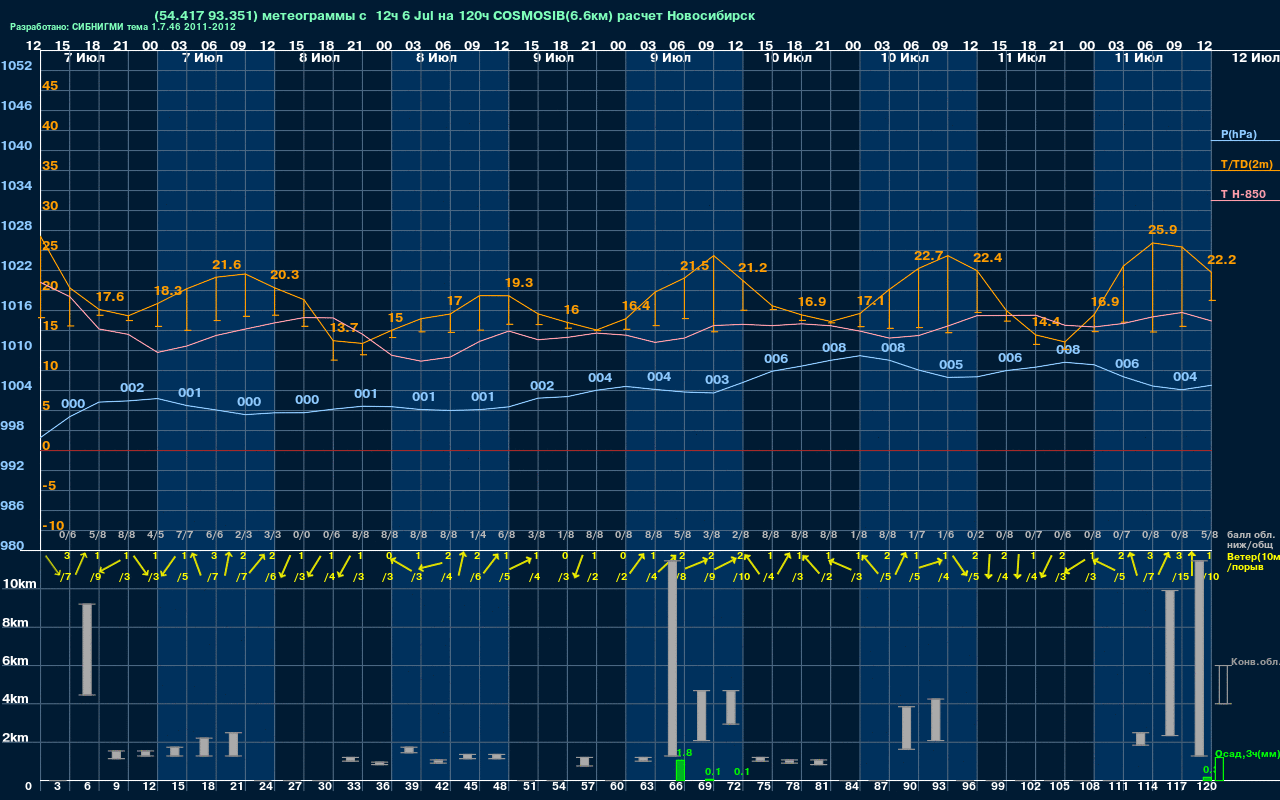Click the 21.2 temperature label

point(753,268)
